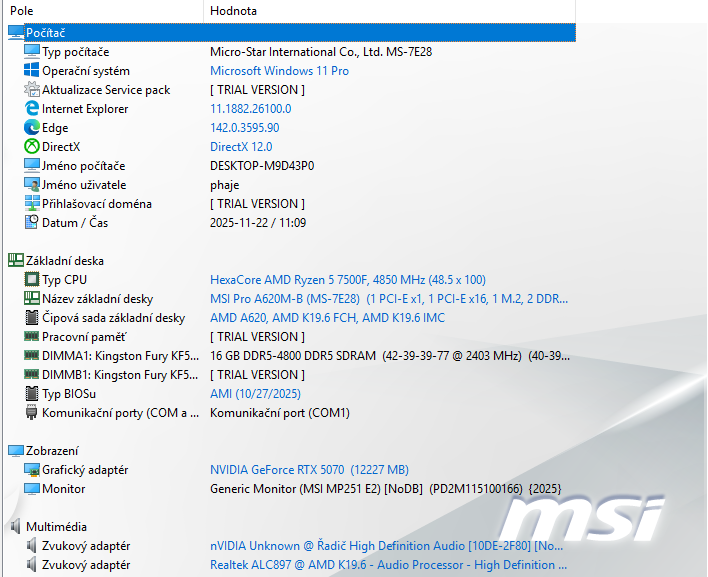Click the Komunikační port (COM1) value
The image size is (708, 577).
click(x=280, y=413)
